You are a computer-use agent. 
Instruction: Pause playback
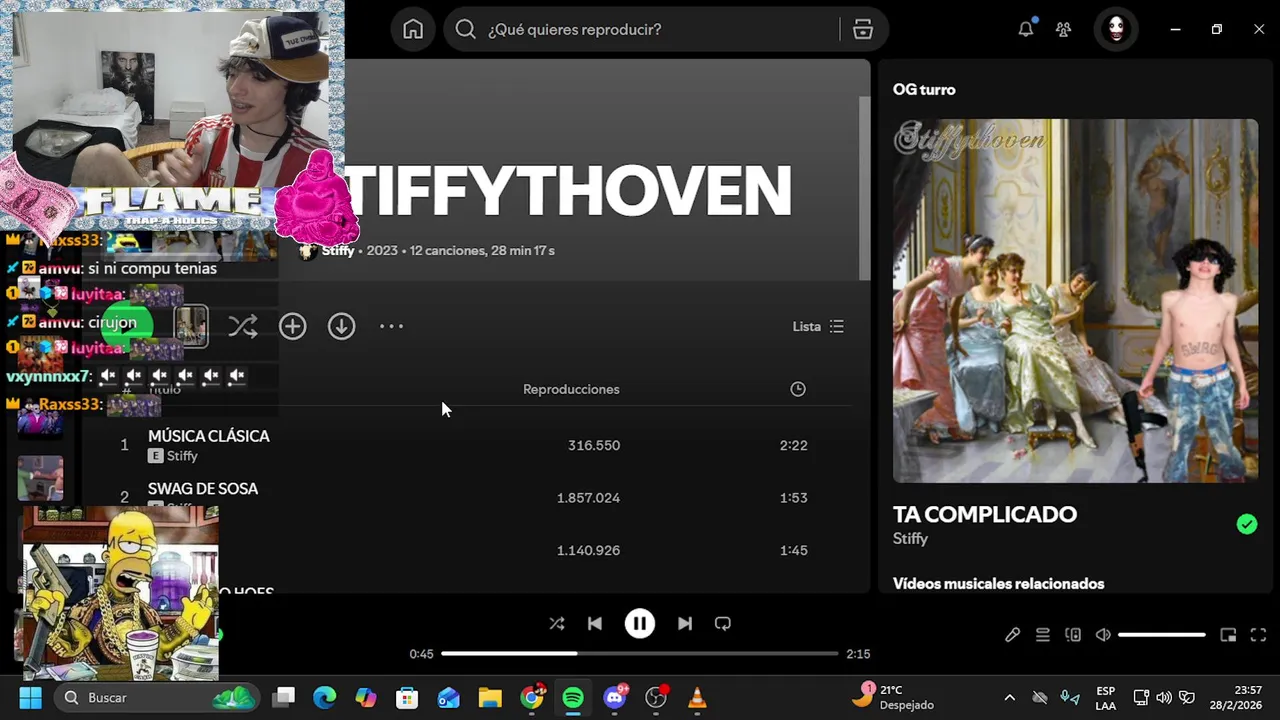tap(640, 623)
